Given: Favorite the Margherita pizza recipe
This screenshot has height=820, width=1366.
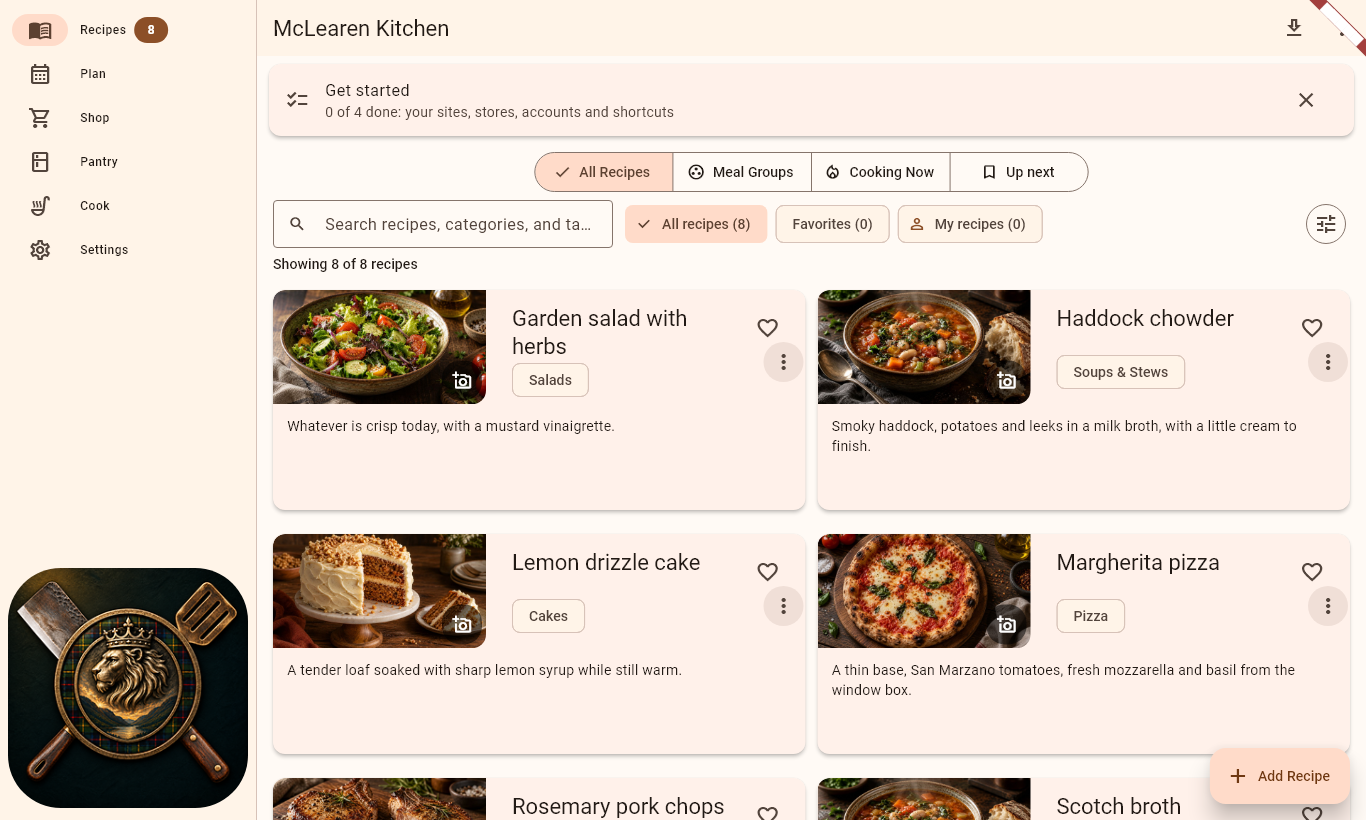Looking at the screenshot, I should 1312,571.
